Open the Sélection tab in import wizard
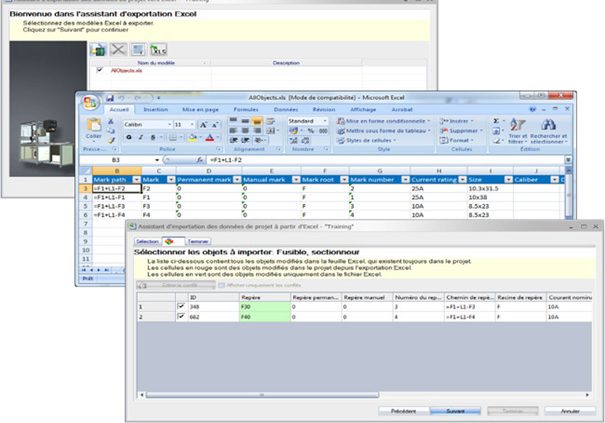This screenshot has width=605, height=423. [147, 242]
